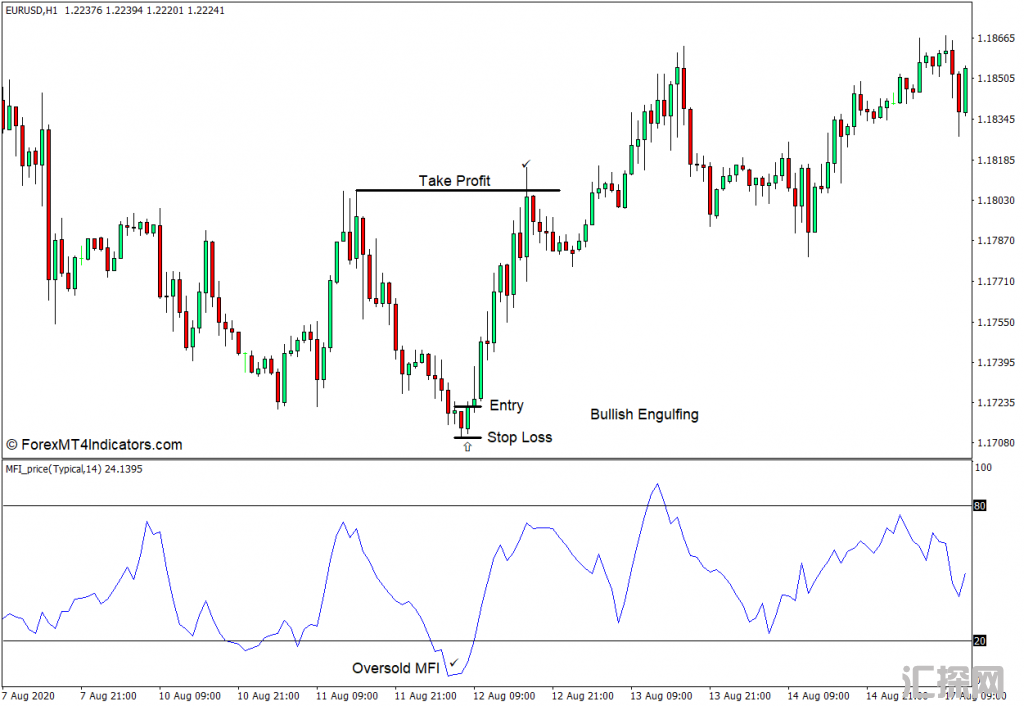Select the Take Profit text label
This screenshot has height=706, width=1024.
point(454,181)
